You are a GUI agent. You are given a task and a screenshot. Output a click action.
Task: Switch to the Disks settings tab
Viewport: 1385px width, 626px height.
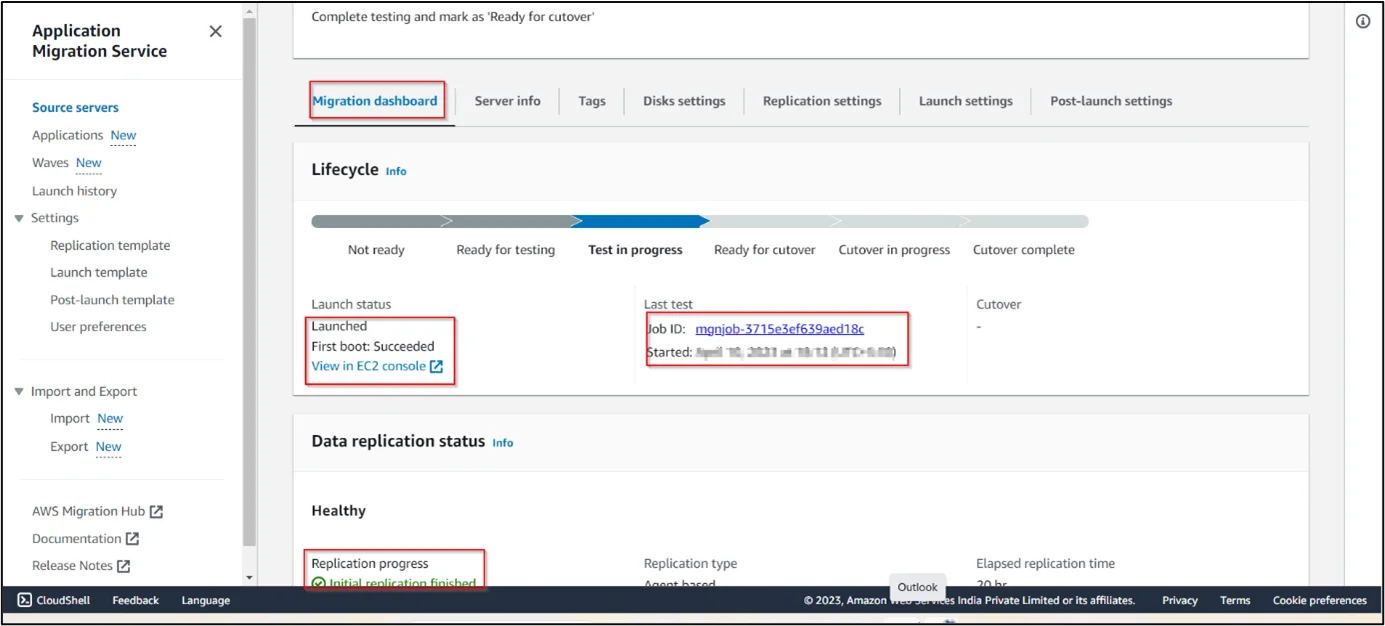(684, 101)
